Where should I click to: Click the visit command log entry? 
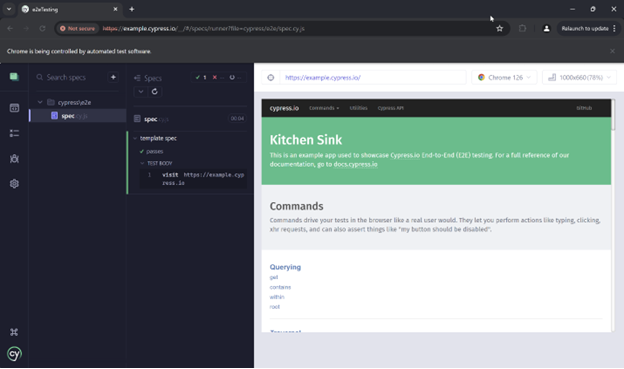193,179
